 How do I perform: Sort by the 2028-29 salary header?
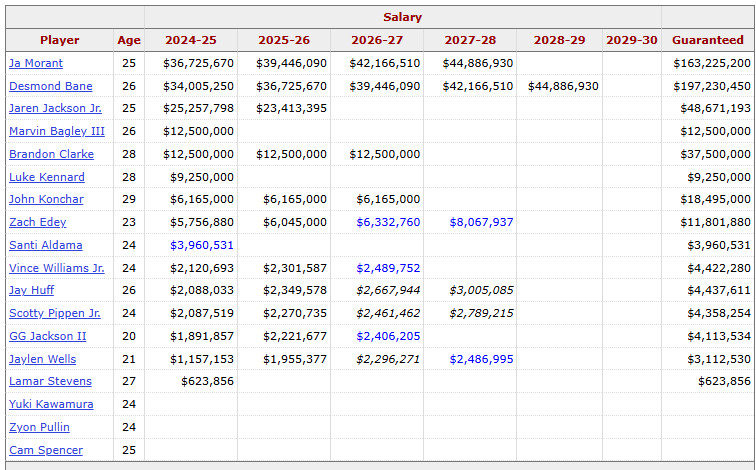pyautogui.click(x=559, y=40)
